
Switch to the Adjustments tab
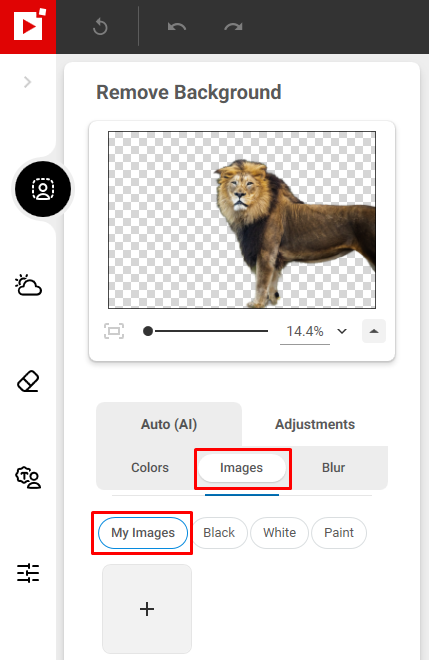[x=315, y=424]
